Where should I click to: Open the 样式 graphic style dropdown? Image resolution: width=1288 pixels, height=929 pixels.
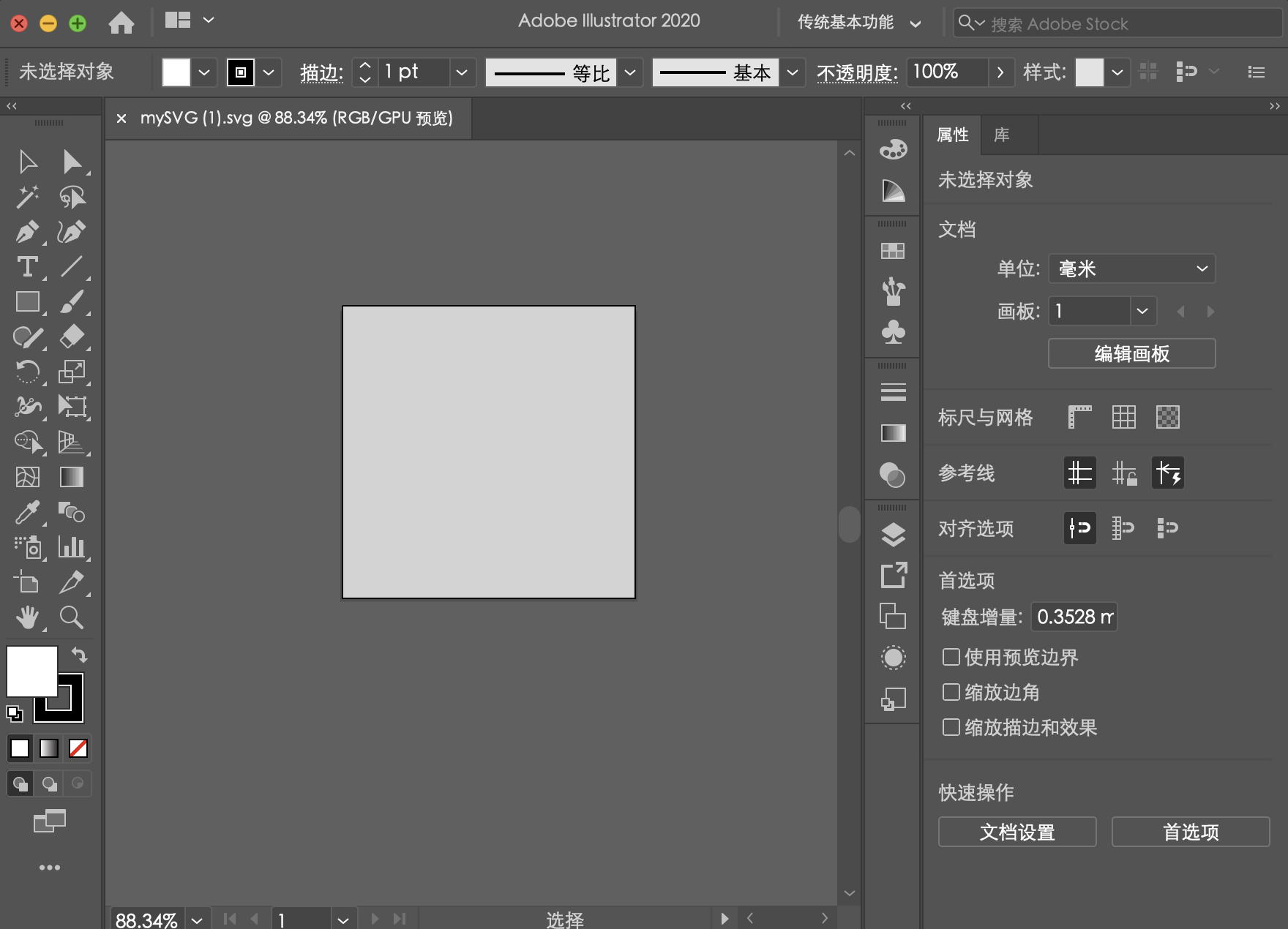[1117, 72]
